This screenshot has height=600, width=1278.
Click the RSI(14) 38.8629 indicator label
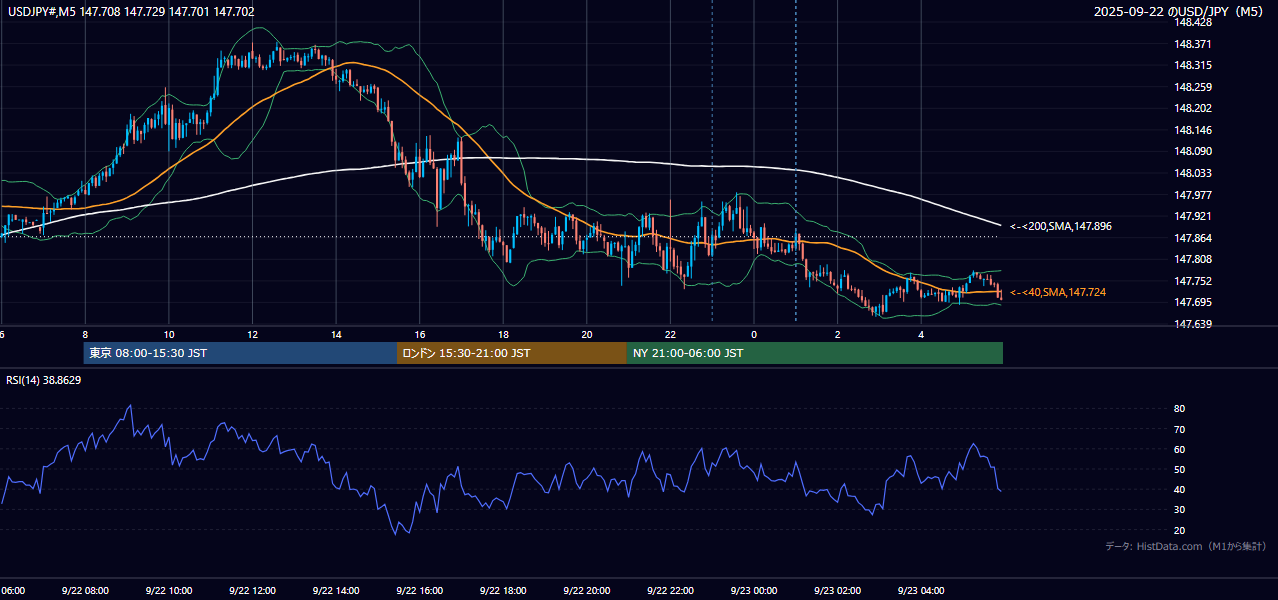click(44, 380)
